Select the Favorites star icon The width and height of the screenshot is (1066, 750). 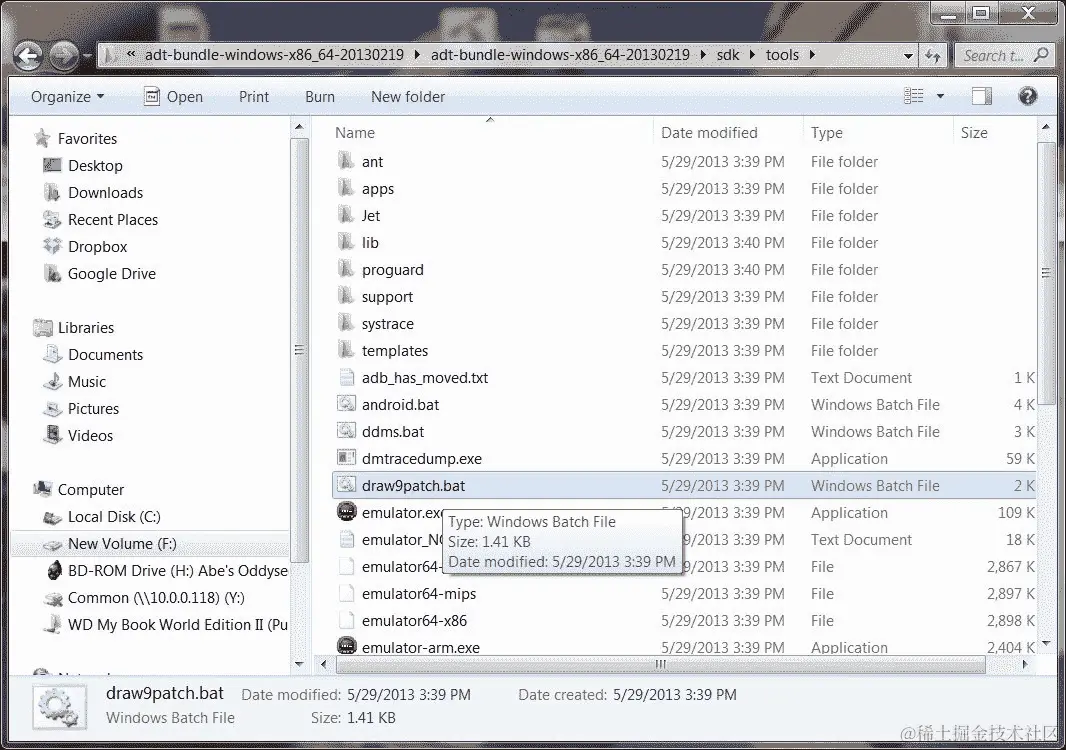[x=42, y=138]
